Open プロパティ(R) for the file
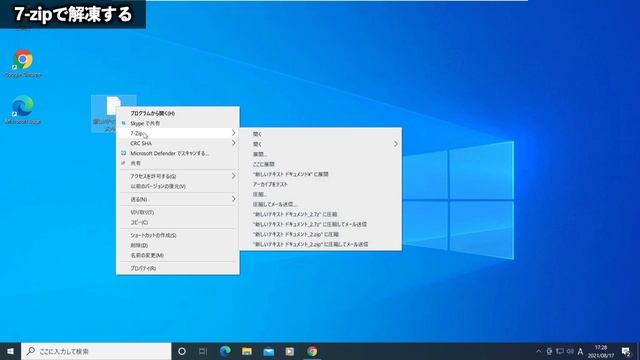 coord(178,268)
